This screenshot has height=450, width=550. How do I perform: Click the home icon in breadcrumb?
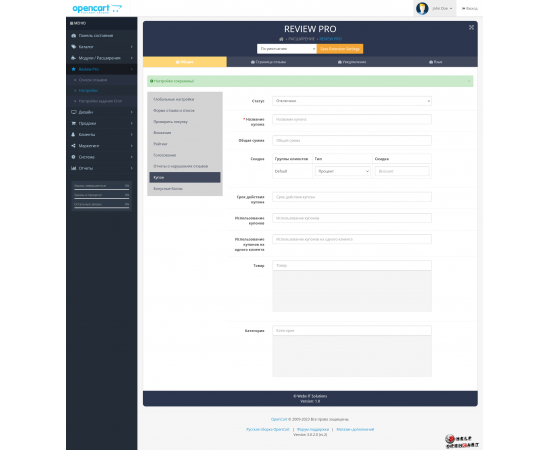click(x=281, y=39)
